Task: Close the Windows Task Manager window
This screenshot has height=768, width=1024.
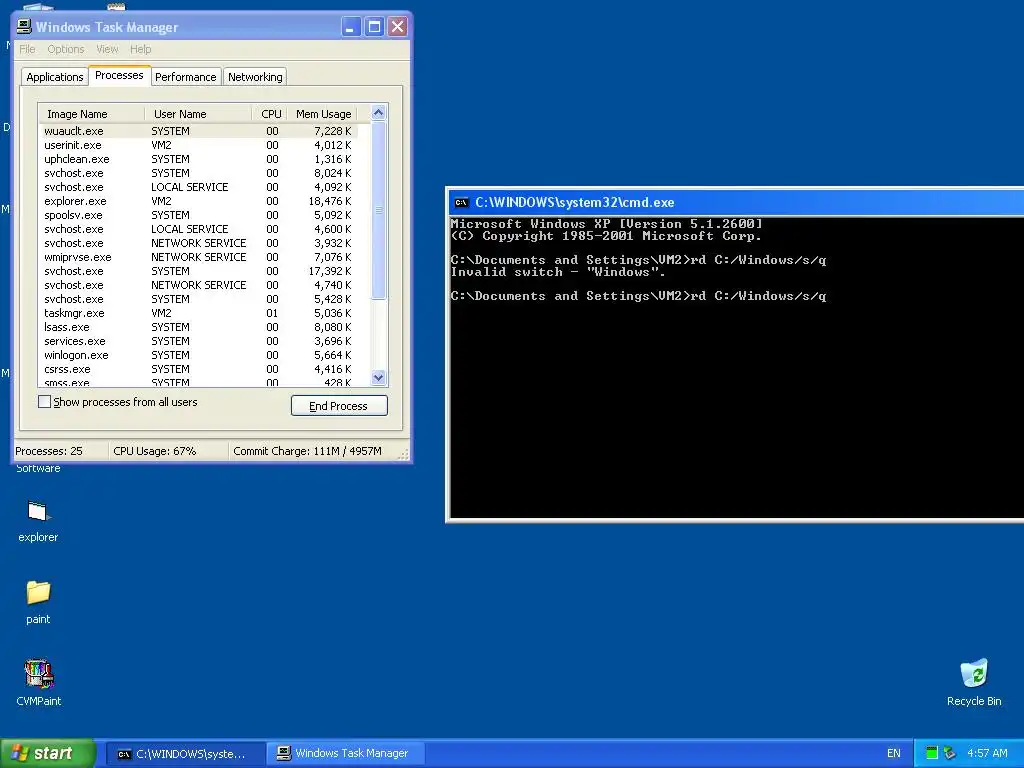Action: click(x=398, y=27)
